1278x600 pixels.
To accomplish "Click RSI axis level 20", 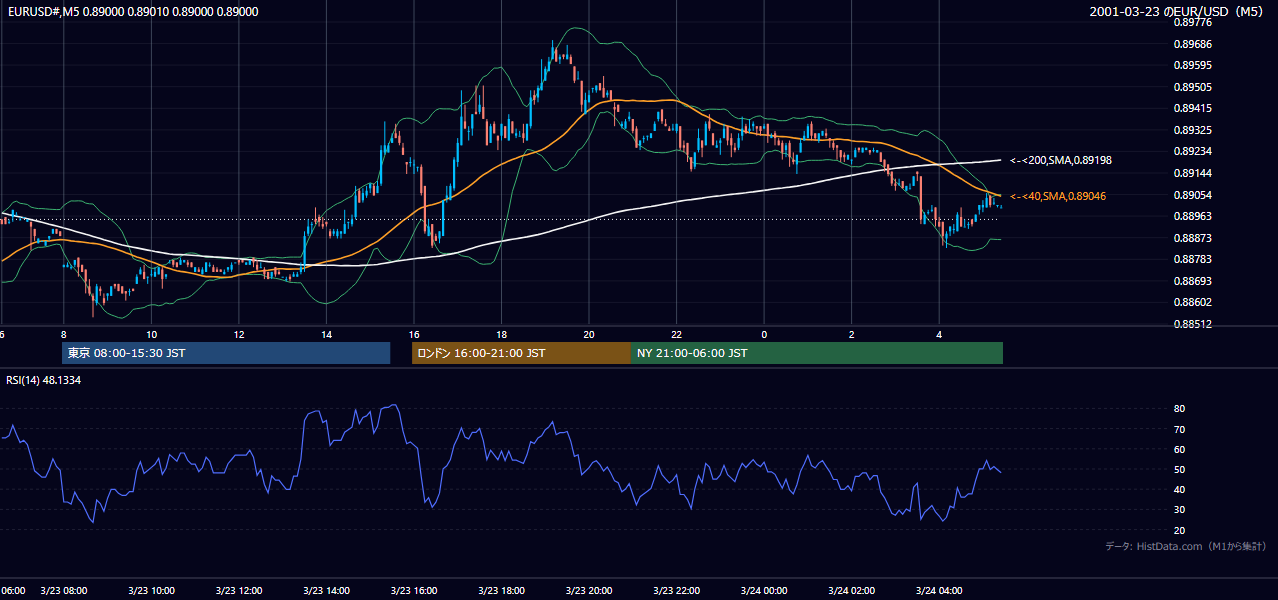I will coord(1179,530).
